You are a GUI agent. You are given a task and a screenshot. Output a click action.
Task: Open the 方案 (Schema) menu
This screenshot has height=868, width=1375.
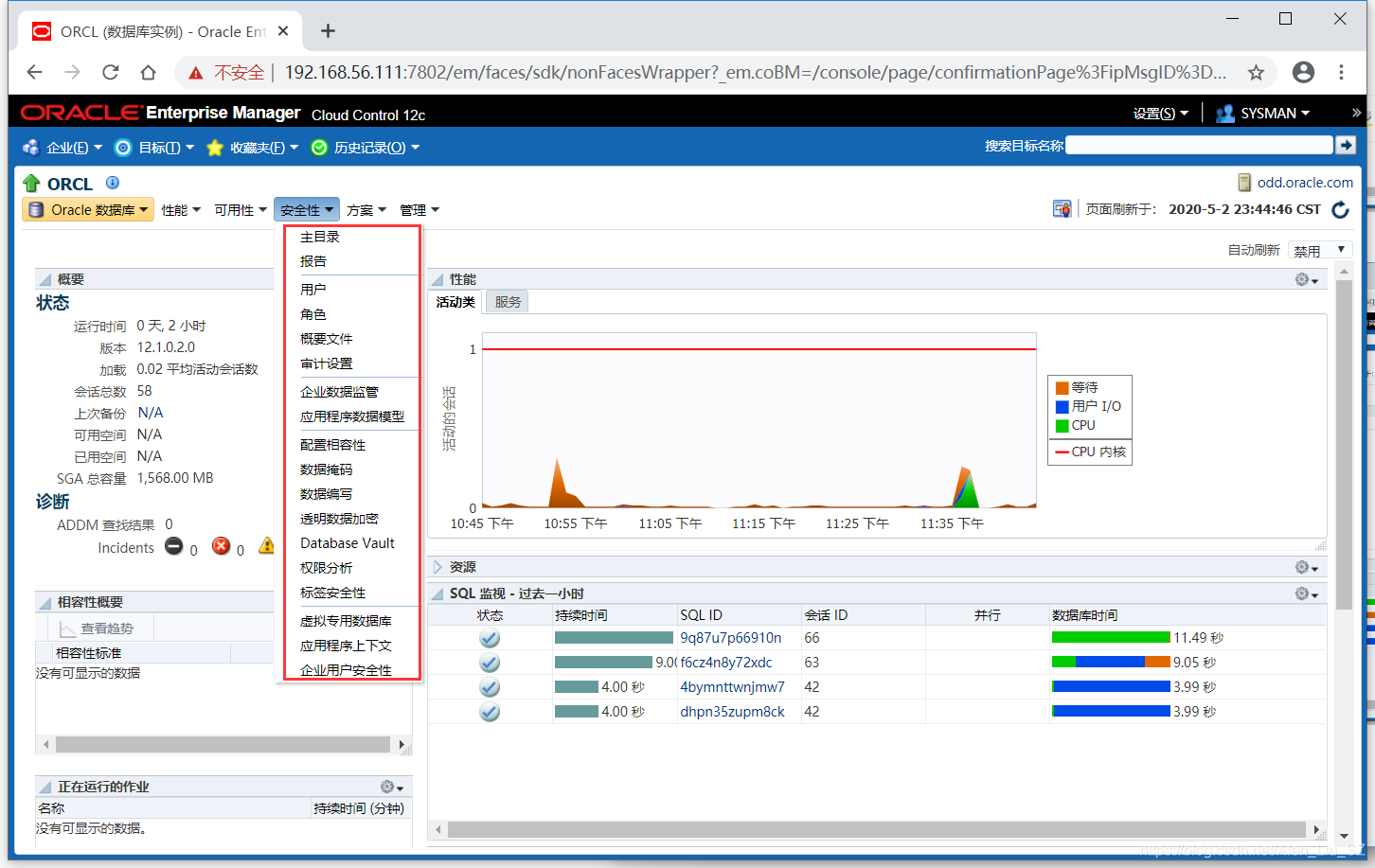tap(366, 210)
